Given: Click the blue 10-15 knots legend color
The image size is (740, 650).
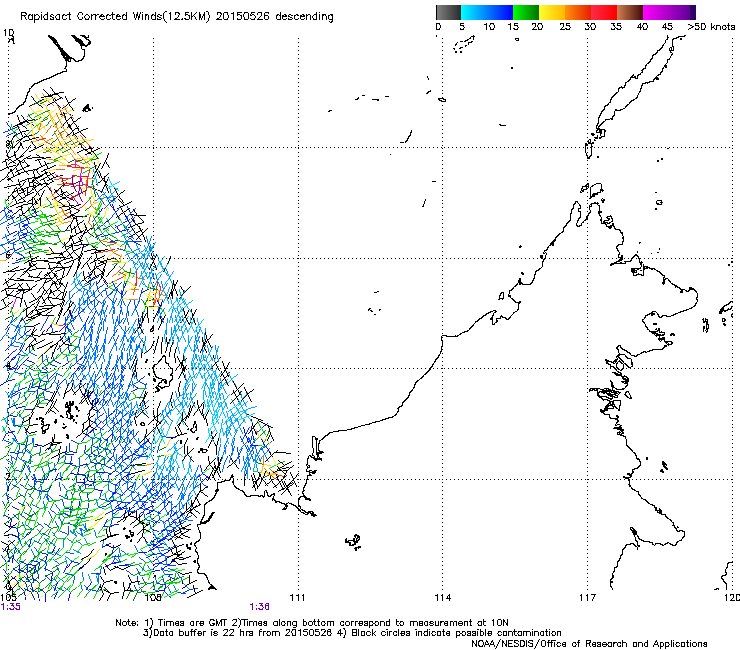Looking at the screenshot, I should 500,12.
